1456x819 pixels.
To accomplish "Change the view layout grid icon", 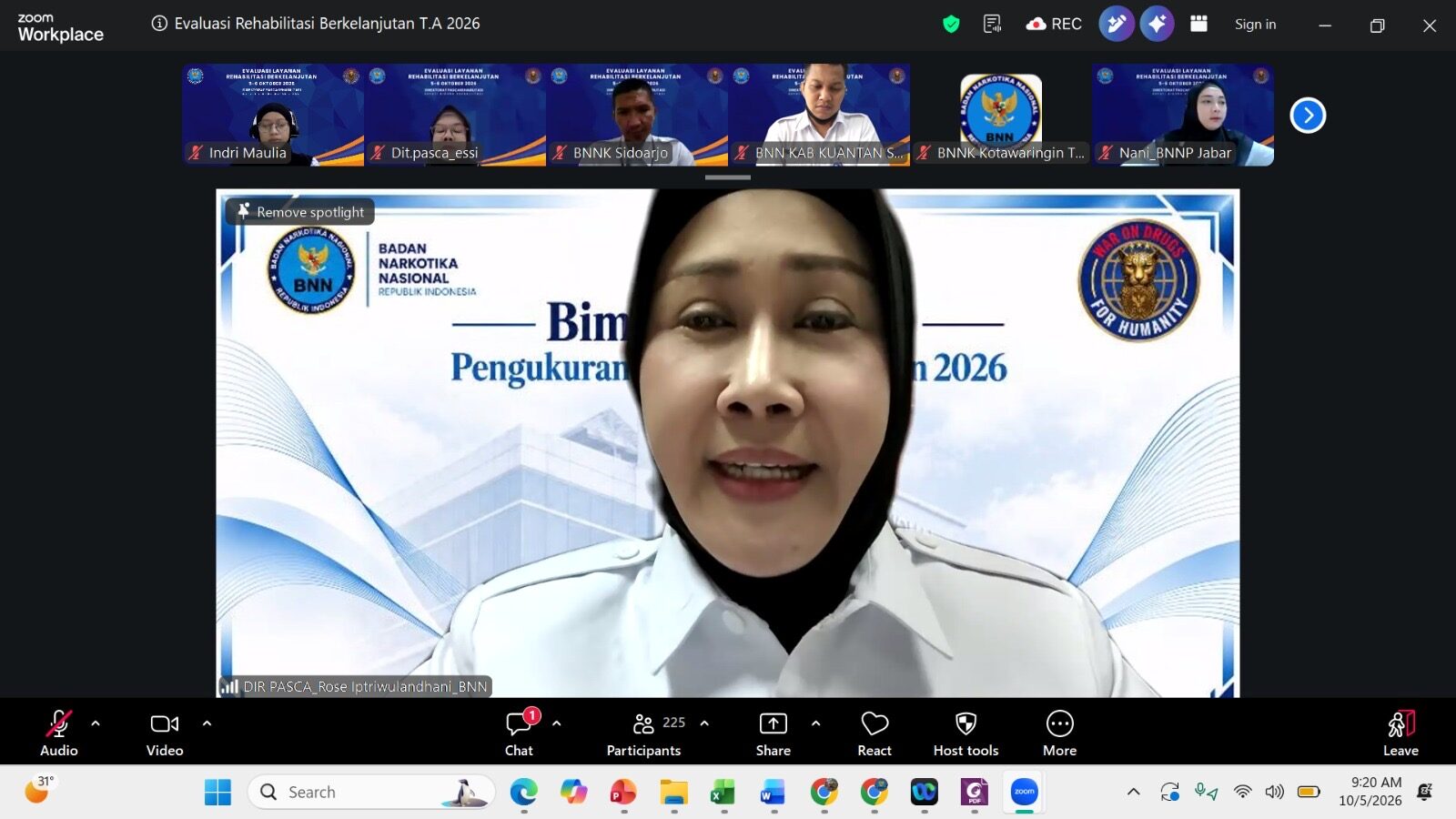I will [1198, 24].
